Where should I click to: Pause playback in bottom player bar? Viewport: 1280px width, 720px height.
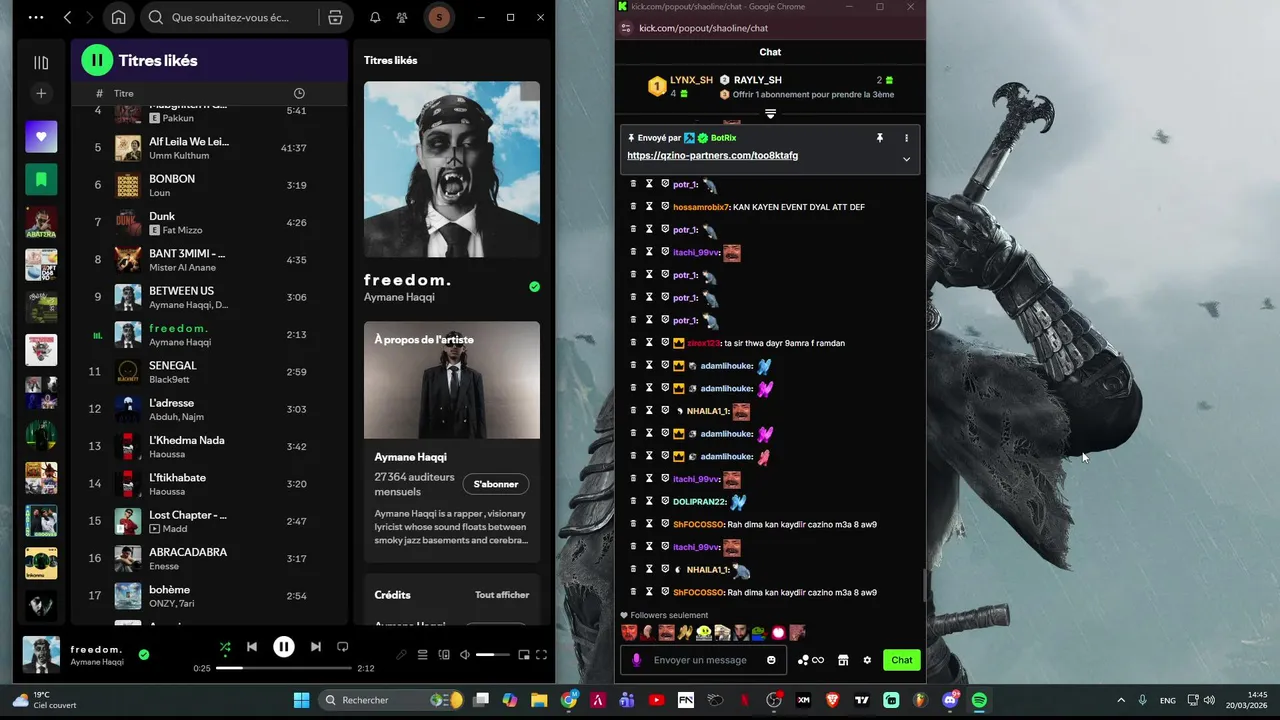point(284,647)
